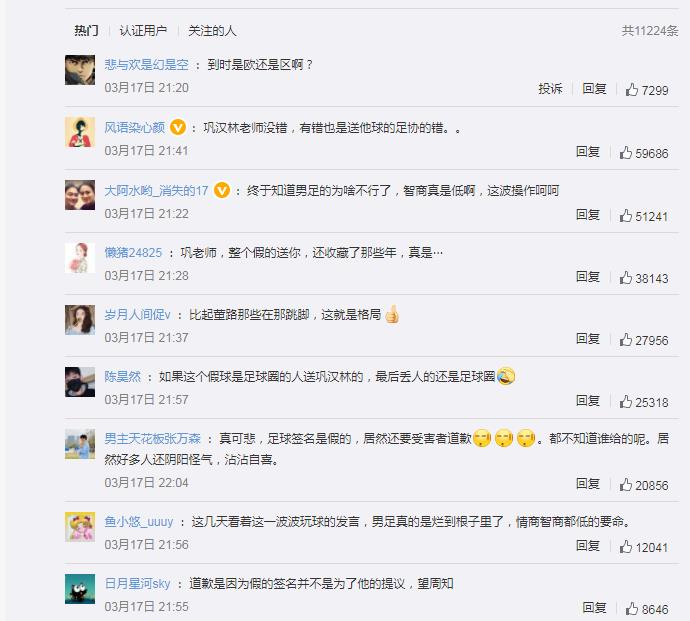
Task: Open 日月星河sky's username link
Action: tap(138, 583)
